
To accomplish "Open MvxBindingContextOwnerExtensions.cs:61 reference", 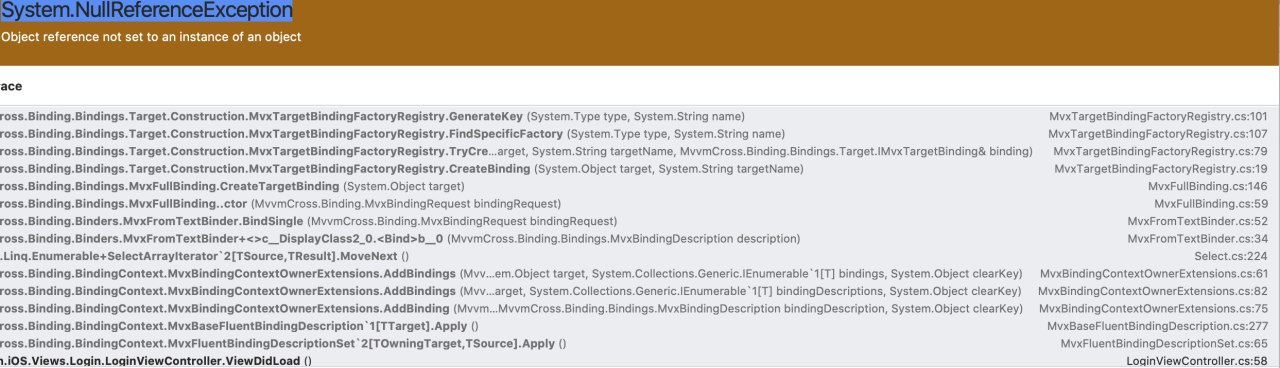I will click(1154, 273).
